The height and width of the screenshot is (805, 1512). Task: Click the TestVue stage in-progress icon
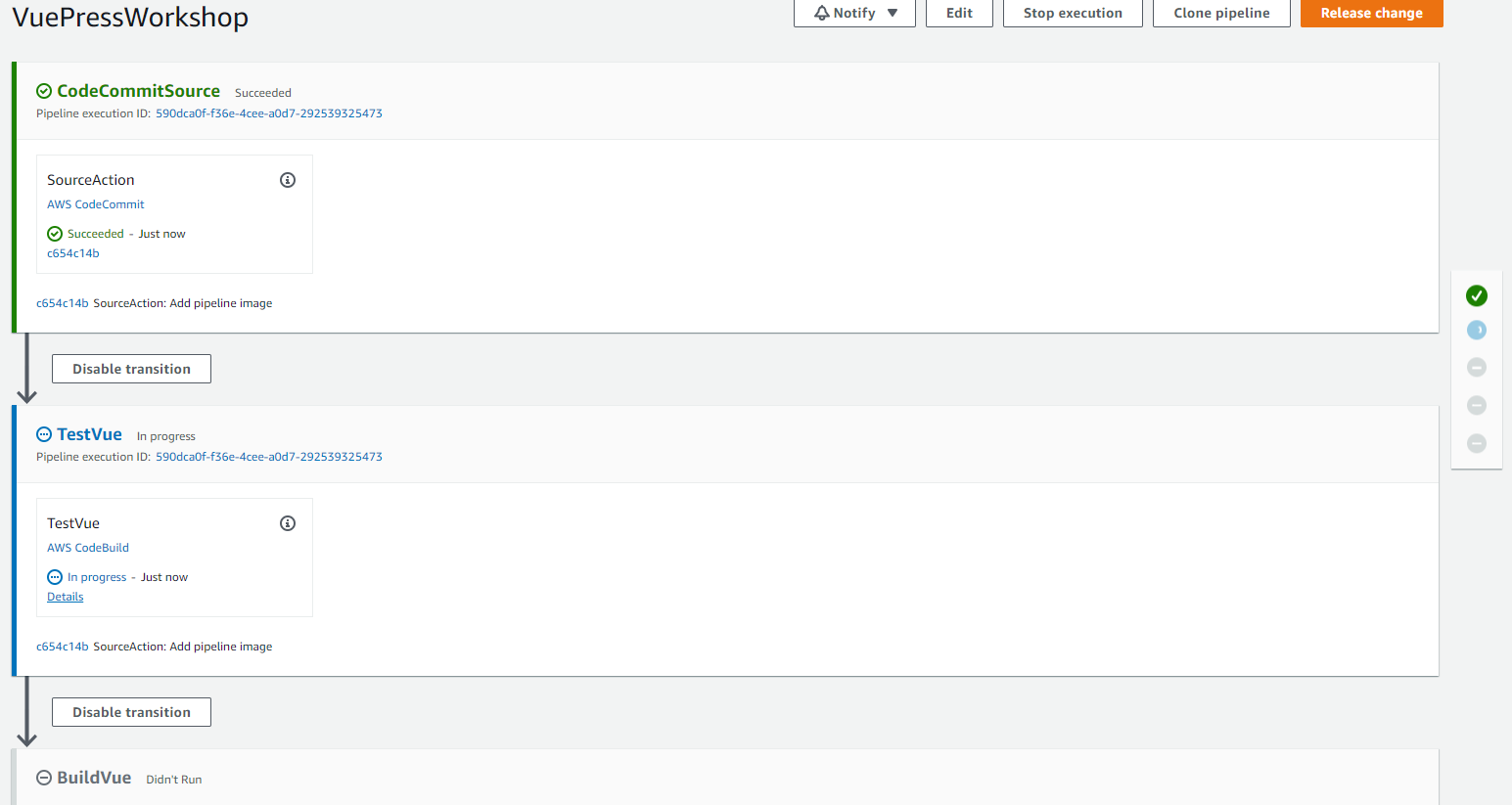click(44, 434)
